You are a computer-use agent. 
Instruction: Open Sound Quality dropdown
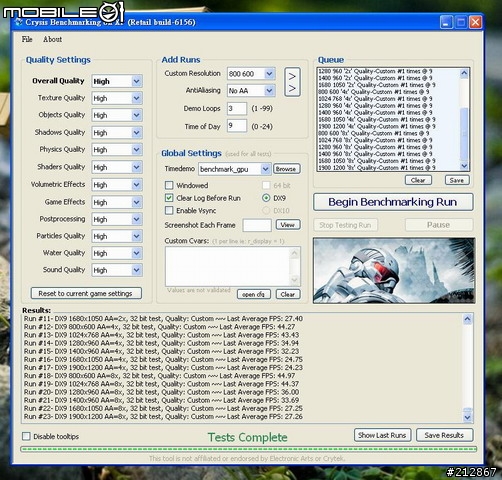[136, 270]
